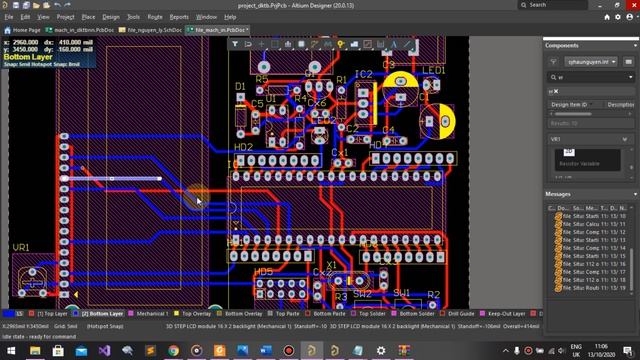Click the Components panel filter funnel icon
This screenshot has width=640, height=360.
(x=553, y=62)
